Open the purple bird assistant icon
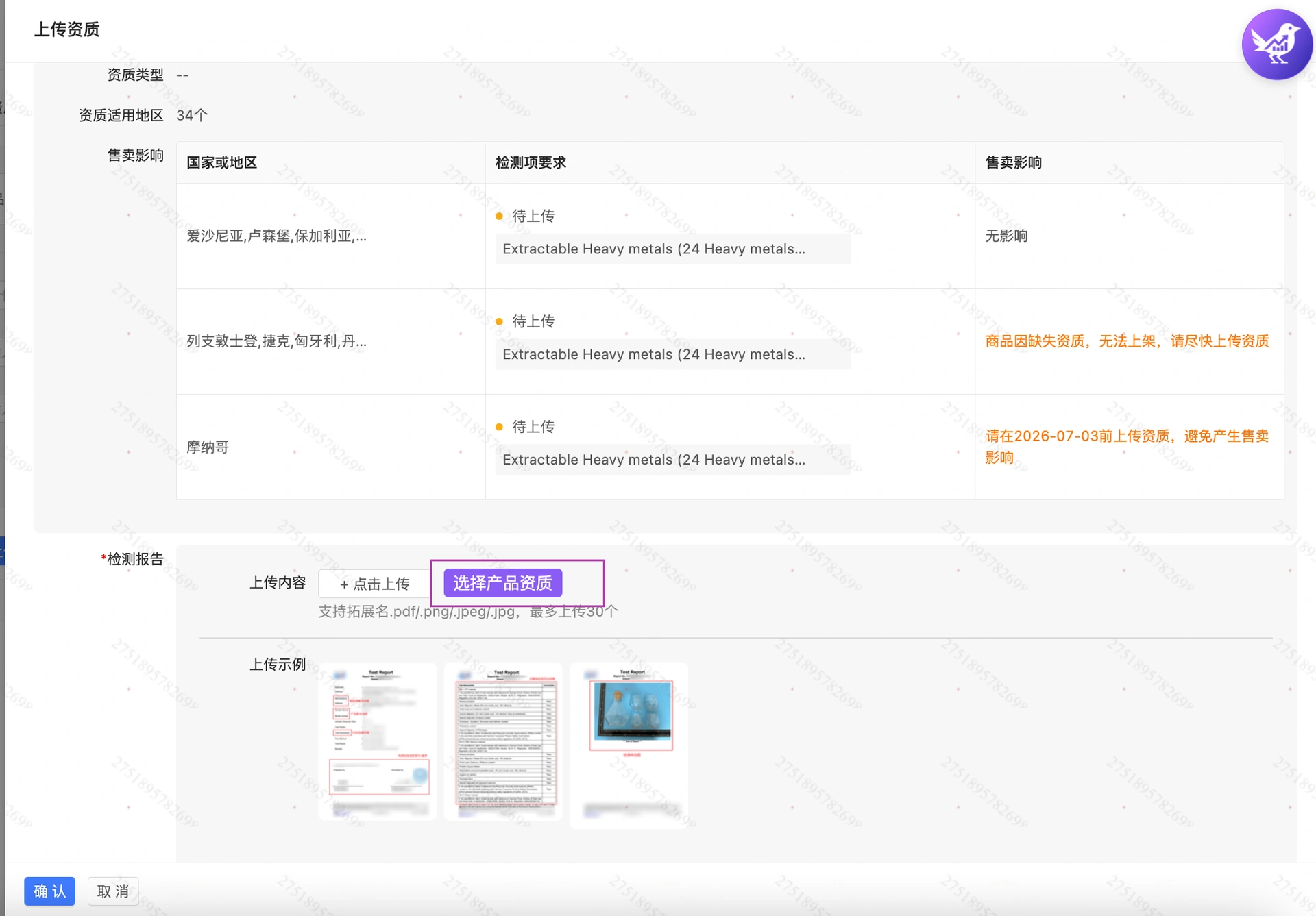The image size is (1316, 916). [x=1277, y=45]
